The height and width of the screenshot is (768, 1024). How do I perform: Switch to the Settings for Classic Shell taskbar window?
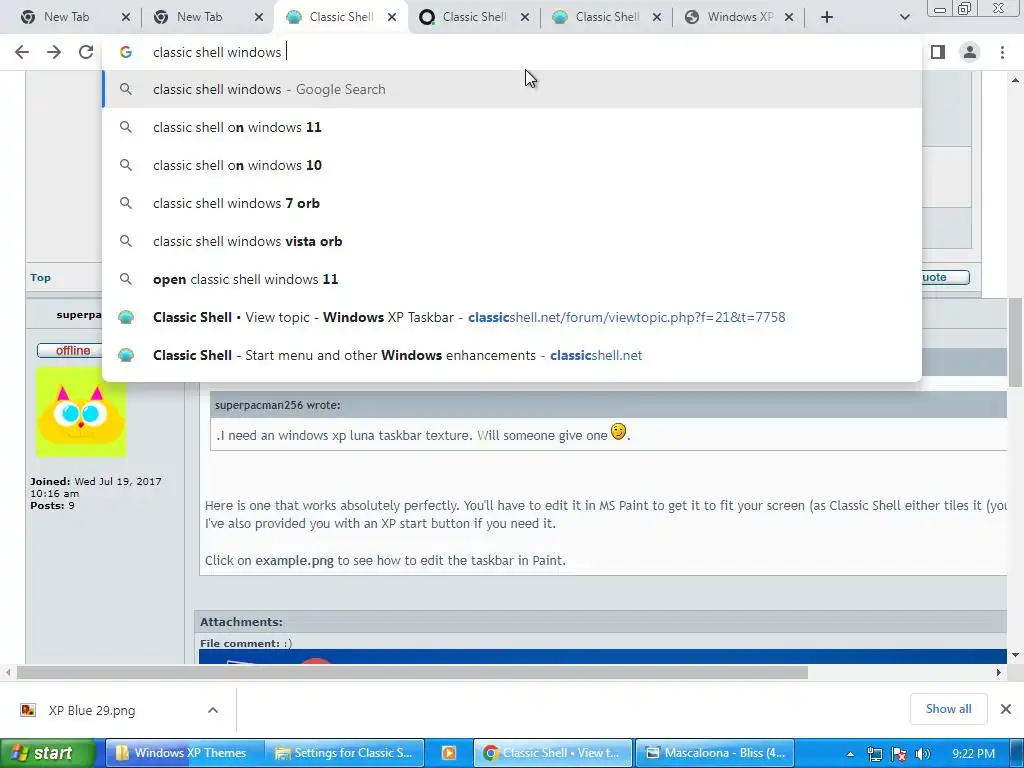coord(345,753)
